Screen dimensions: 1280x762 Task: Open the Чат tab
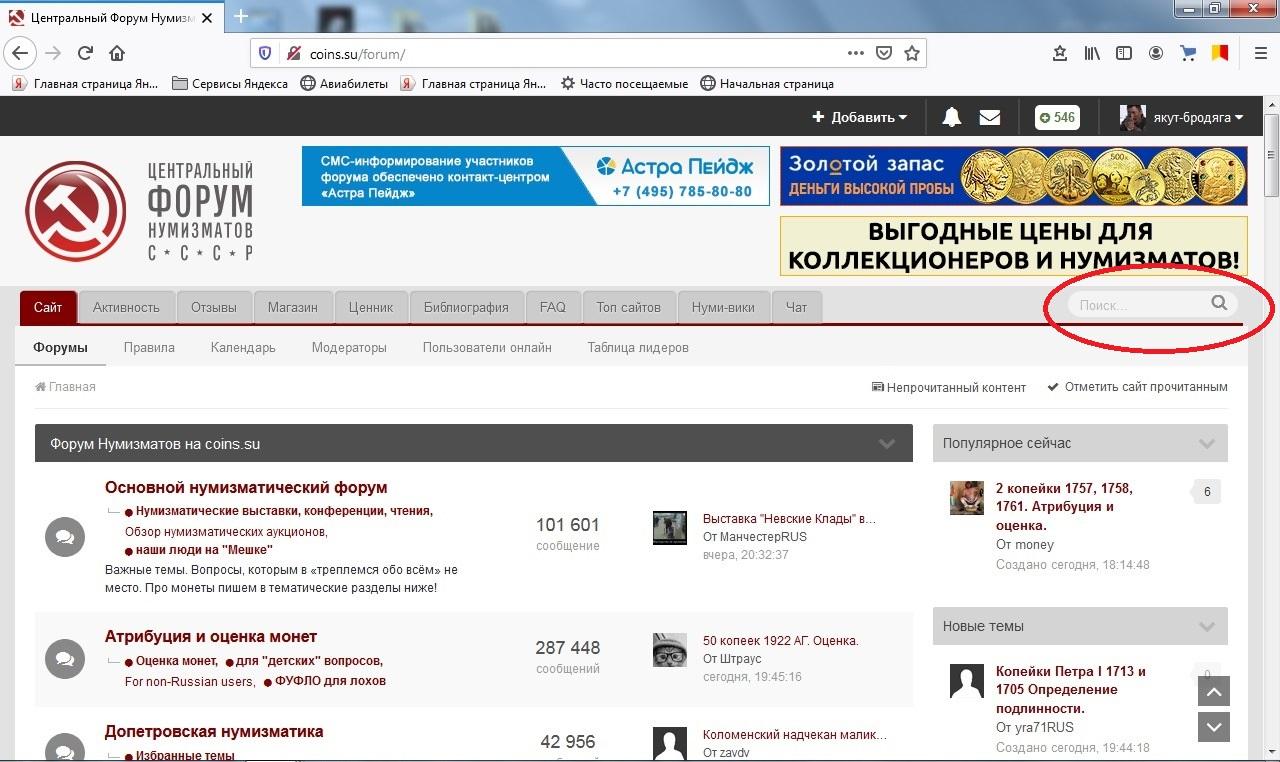pos(796,307)
